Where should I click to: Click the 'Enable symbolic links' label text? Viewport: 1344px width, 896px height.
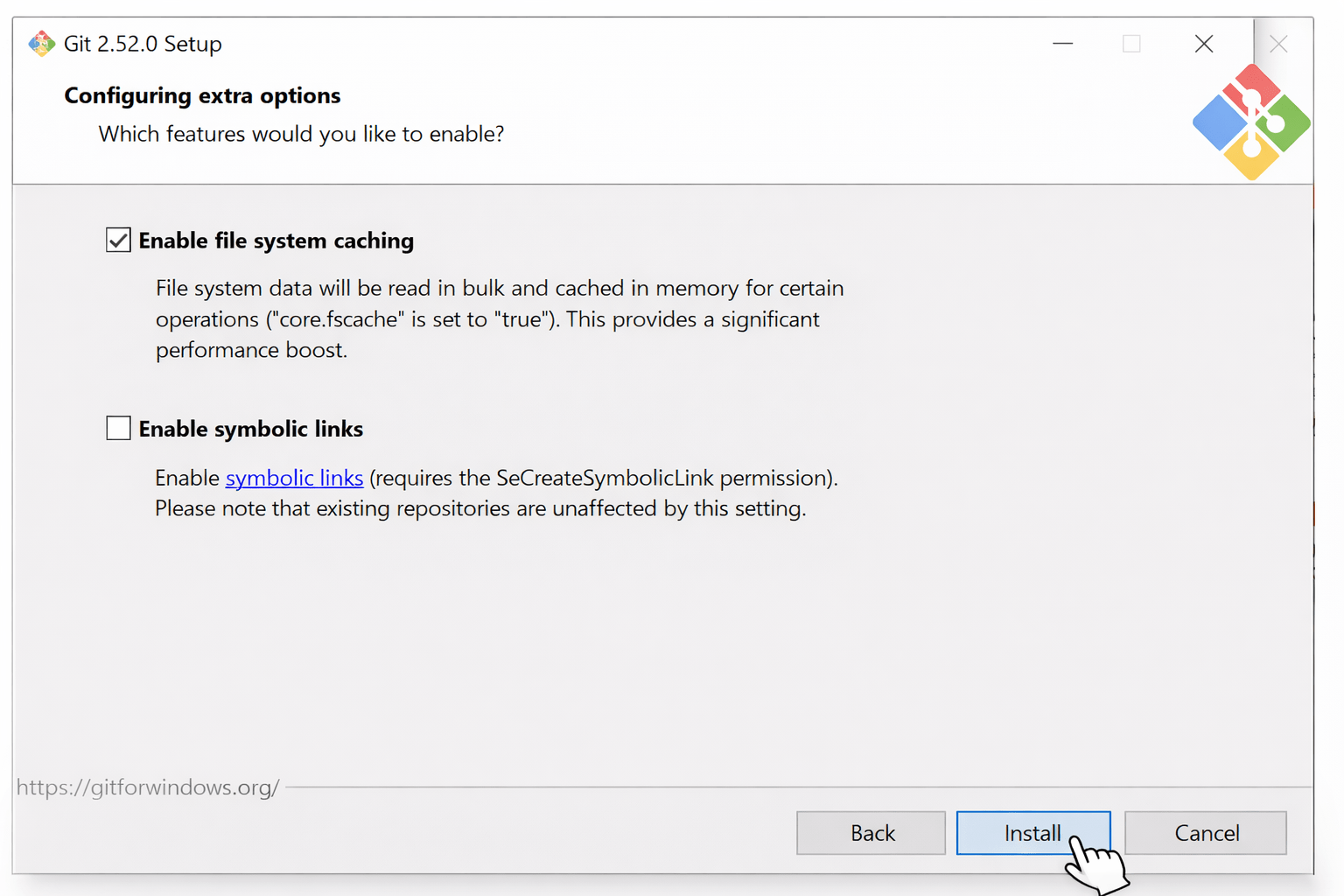tap(251, 429)
